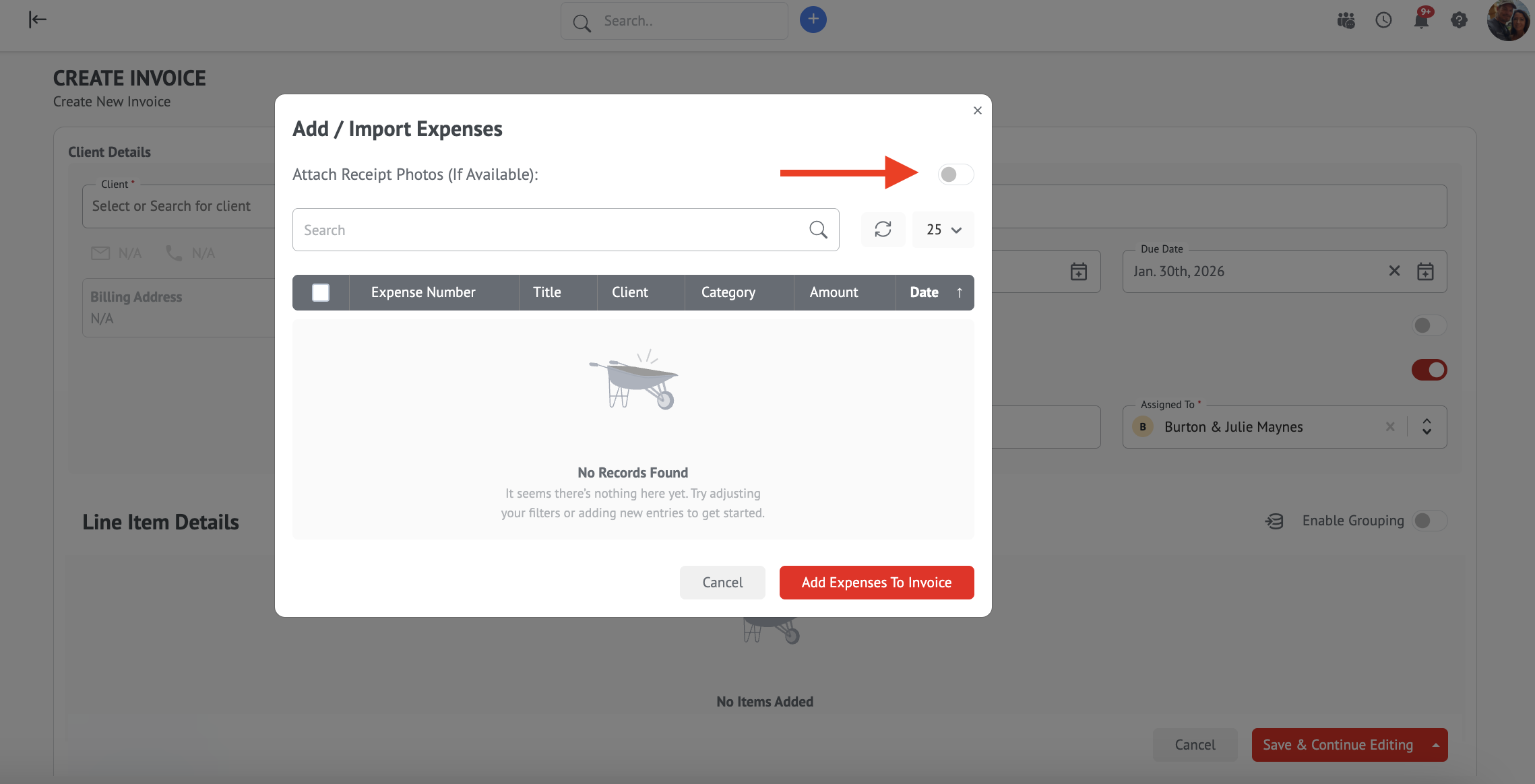Click the expenses Search input field

click(x=549, y=230)
